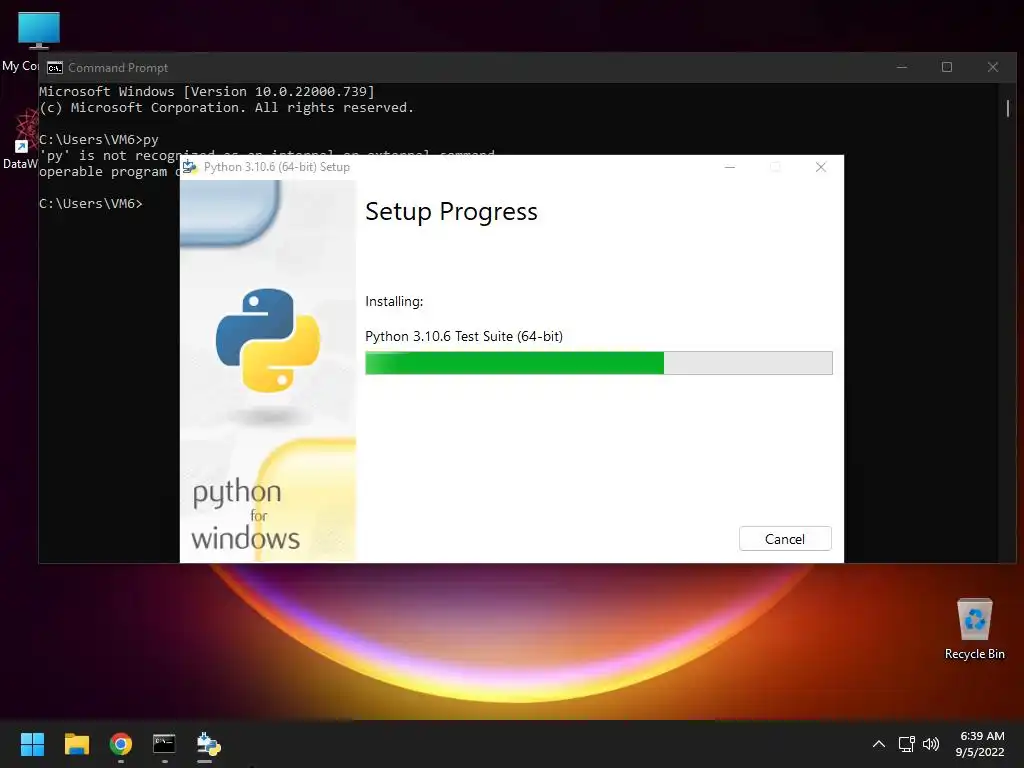Open volume control tray icon

pos(931,744)
